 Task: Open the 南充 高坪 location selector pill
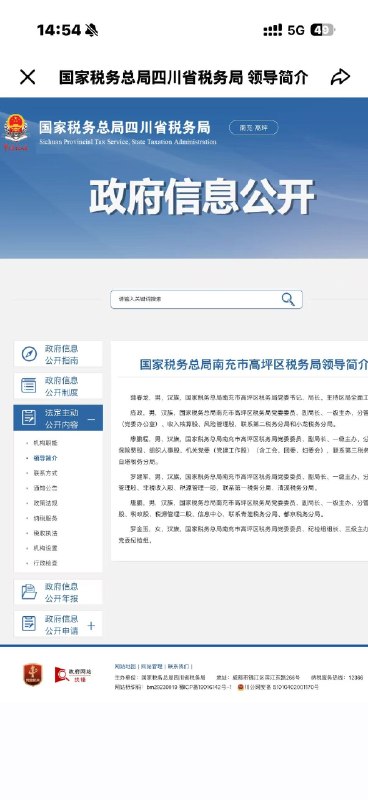coord(254,128)
